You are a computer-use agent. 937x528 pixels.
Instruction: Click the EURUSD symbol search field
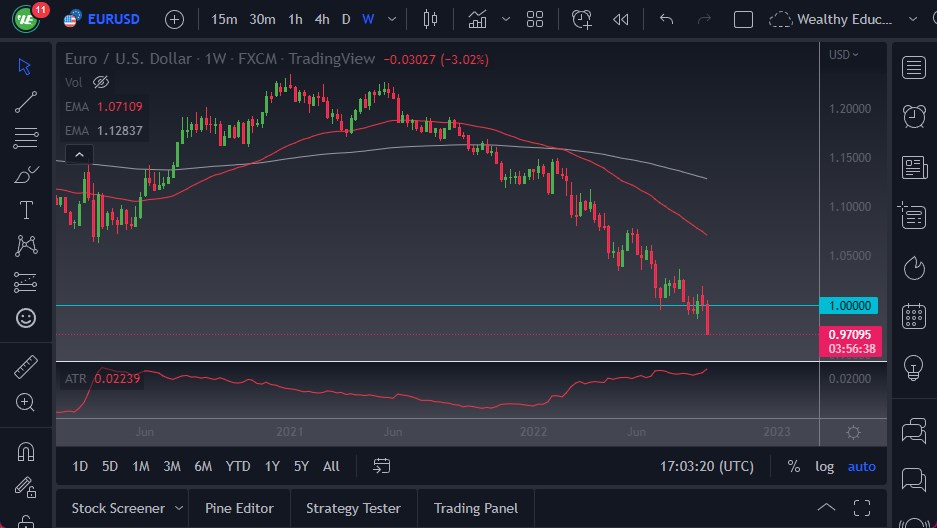[113, 19]
